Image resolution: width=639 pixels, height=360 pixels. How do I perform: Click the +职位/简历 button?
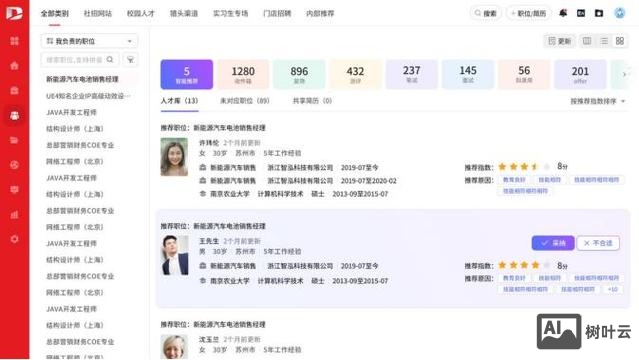(529, 13)
